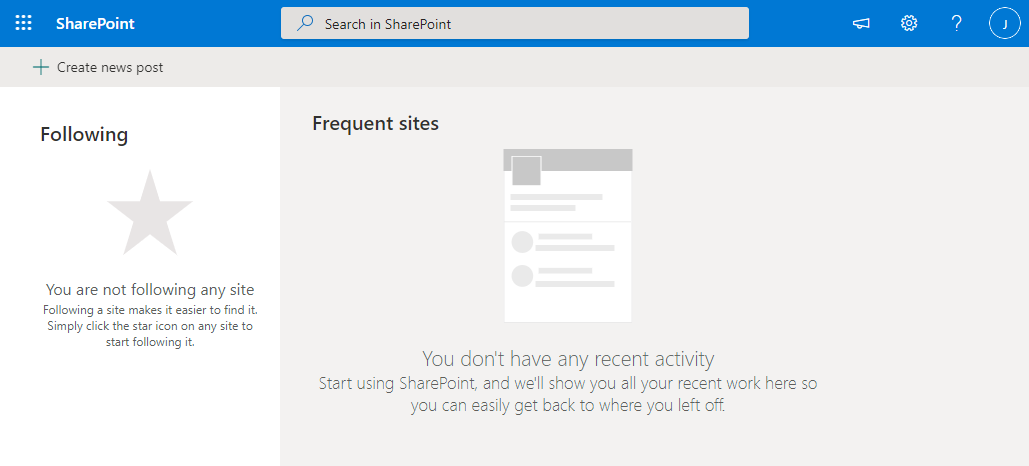
Task: Click the first circle avatar in placeholder card
Action: [522, 242]
